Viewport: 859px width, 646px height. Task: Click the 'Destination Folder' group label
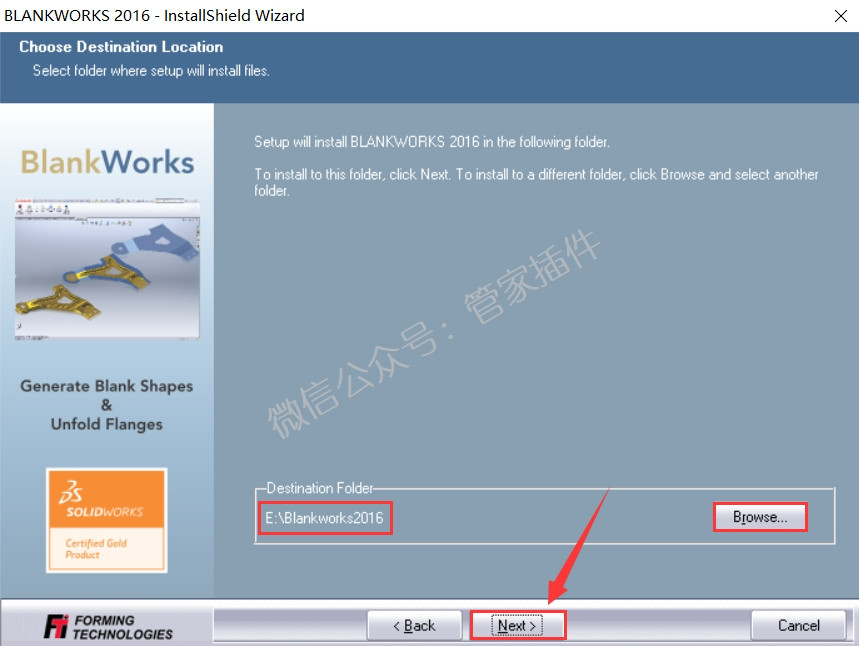320,488
